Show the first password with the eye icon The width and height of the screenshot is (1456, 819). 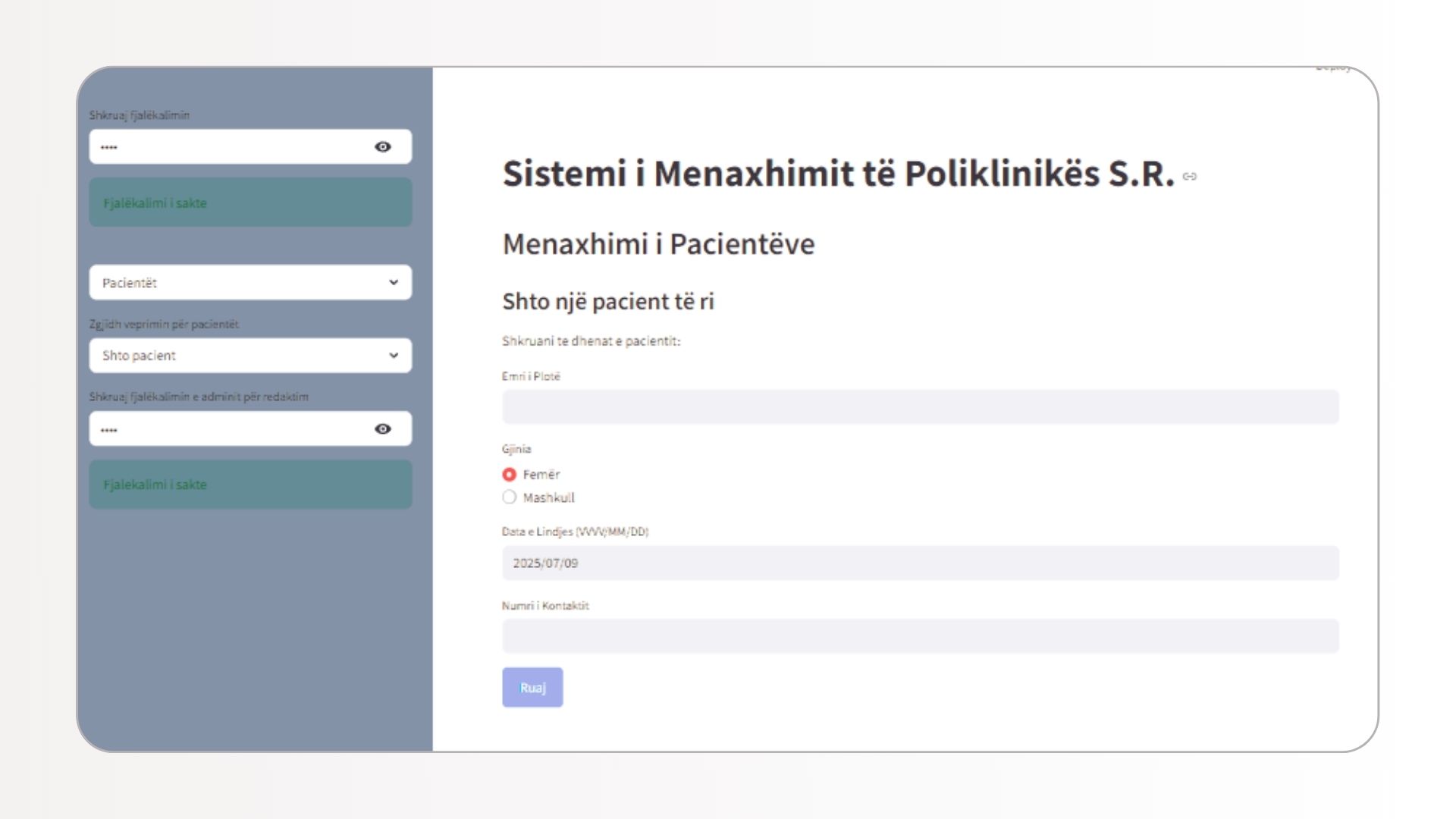383,146
